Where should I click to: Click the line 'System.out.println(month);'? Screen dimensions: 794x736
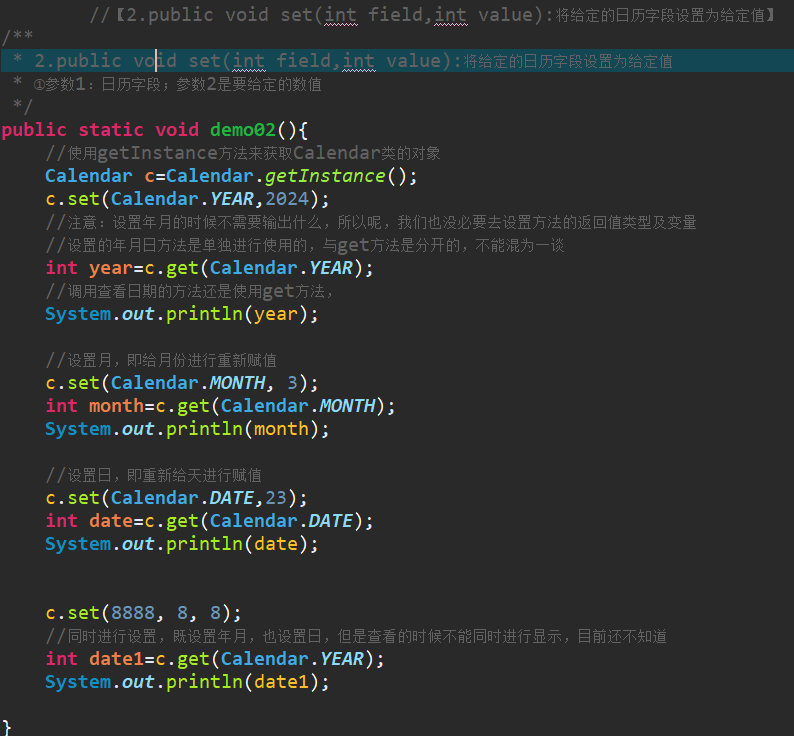tap(187, 429)
